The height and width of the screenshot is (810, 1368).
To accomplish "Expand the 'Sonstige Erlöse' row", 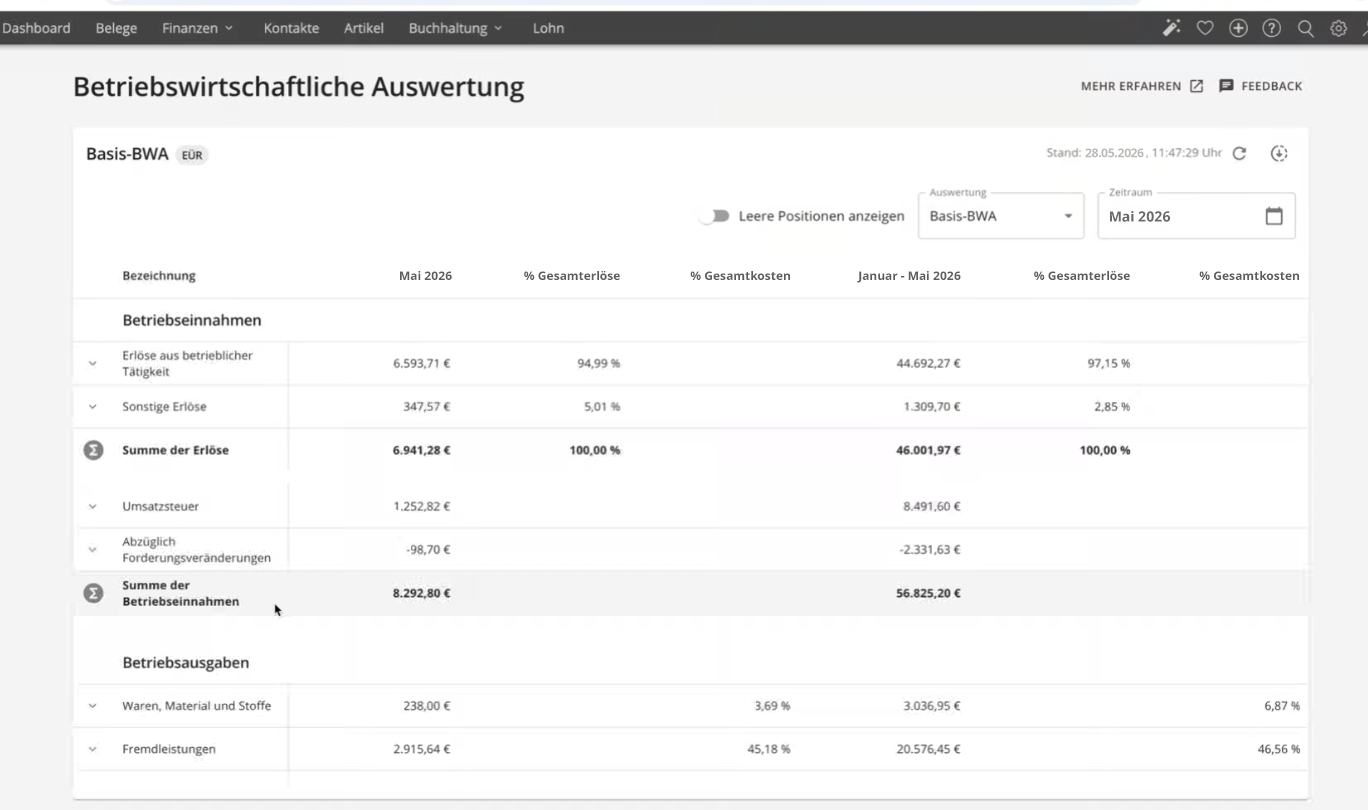I will click(93, 407).
